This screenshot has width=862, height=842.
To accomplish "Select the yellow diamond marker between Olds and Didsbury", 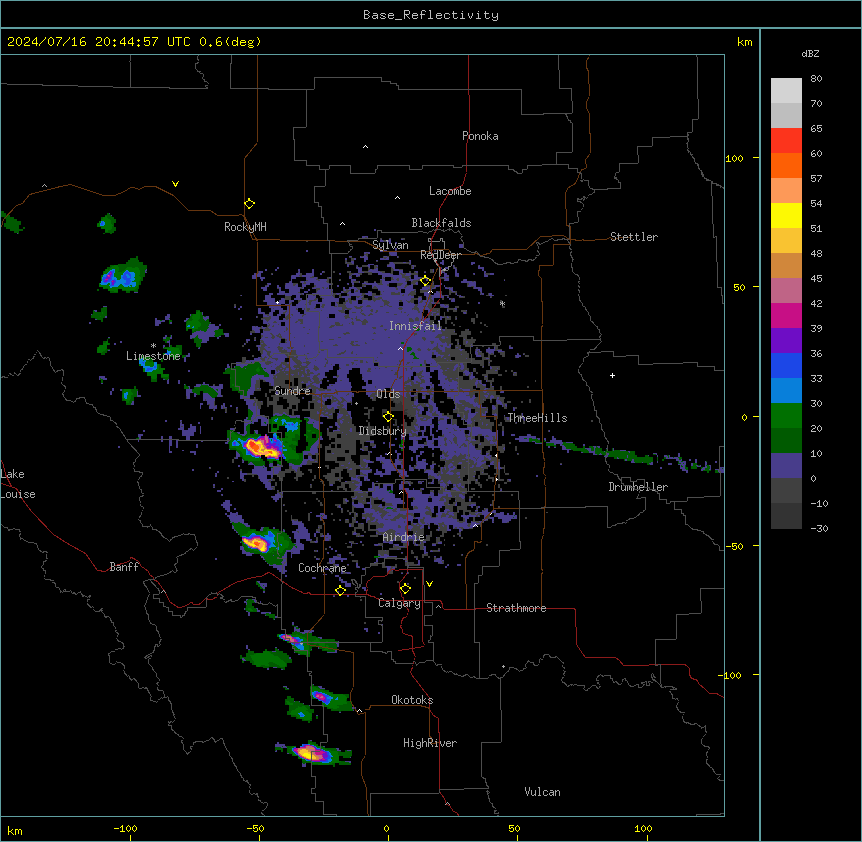I will point(388,416).
